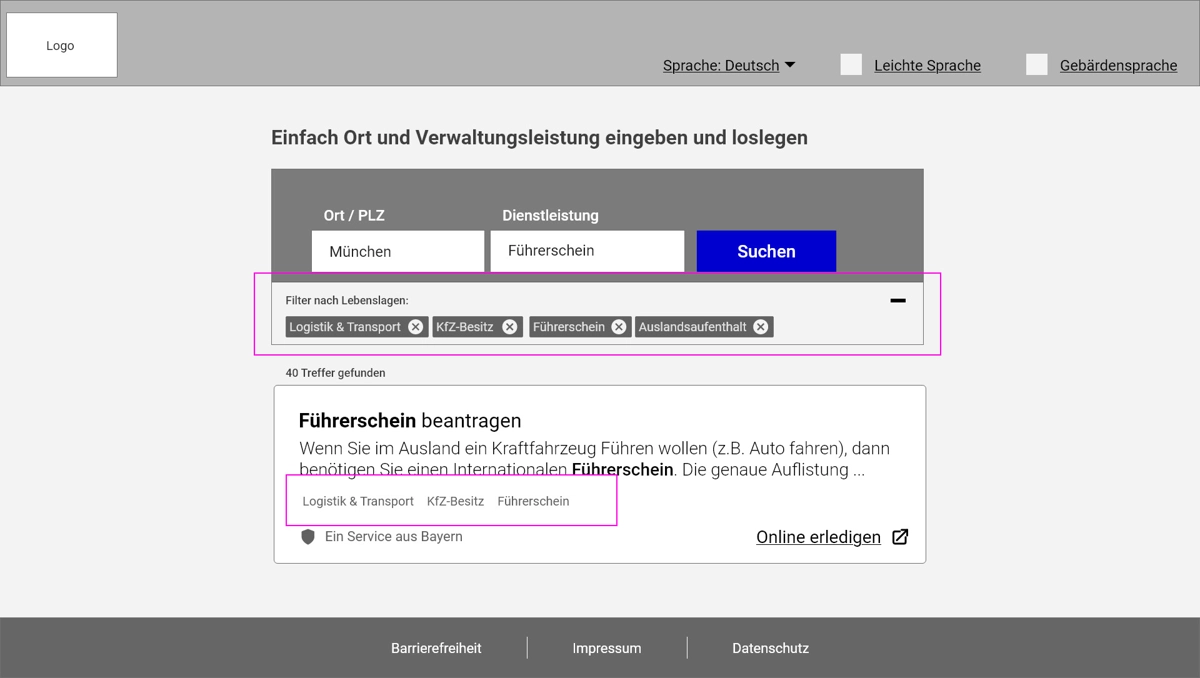
Task: Focus the Dienstleistung field containing Führerschein
Action: (587, 251)
